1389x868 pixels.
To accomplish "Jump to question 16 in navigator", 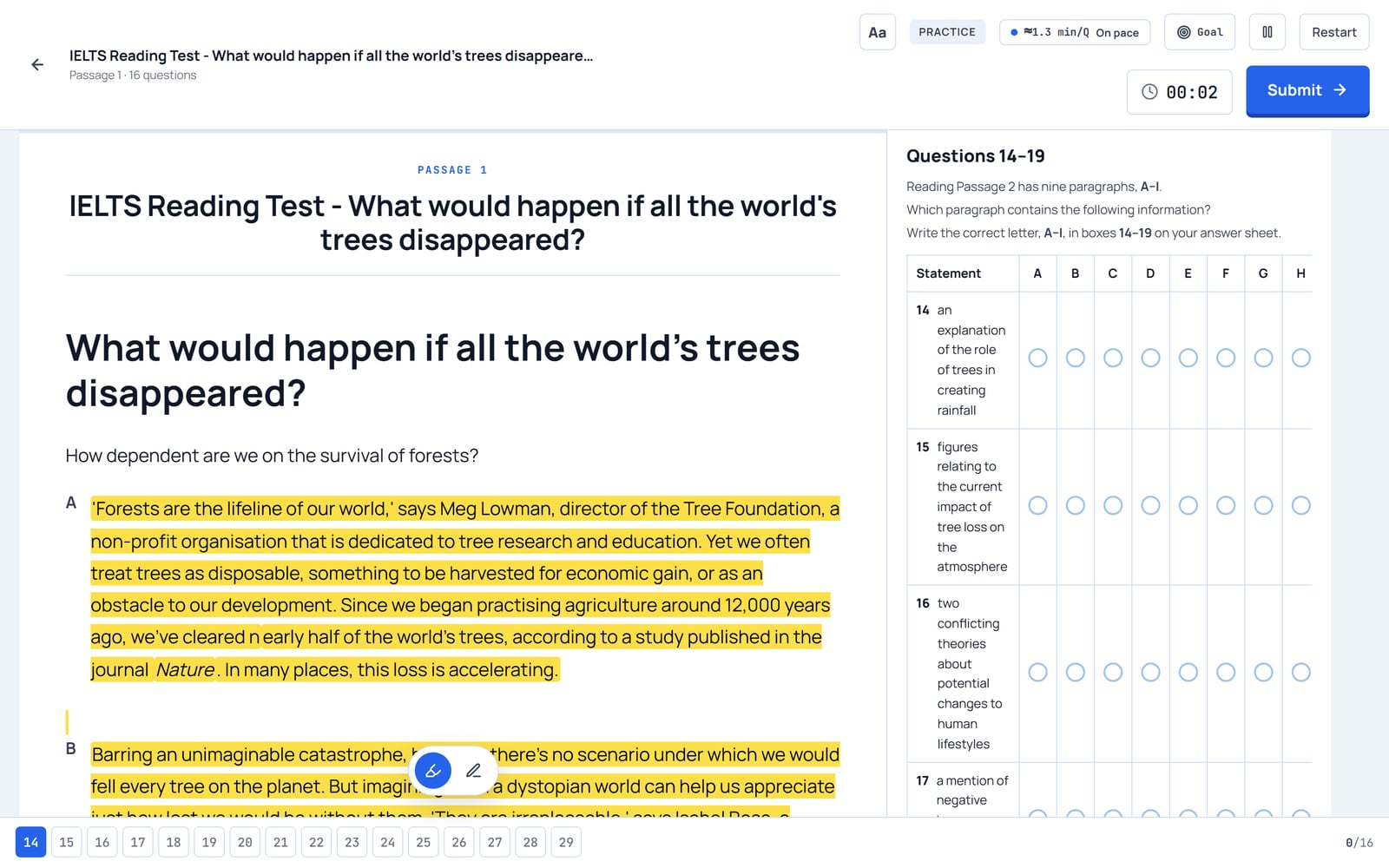I will [102, 842].
